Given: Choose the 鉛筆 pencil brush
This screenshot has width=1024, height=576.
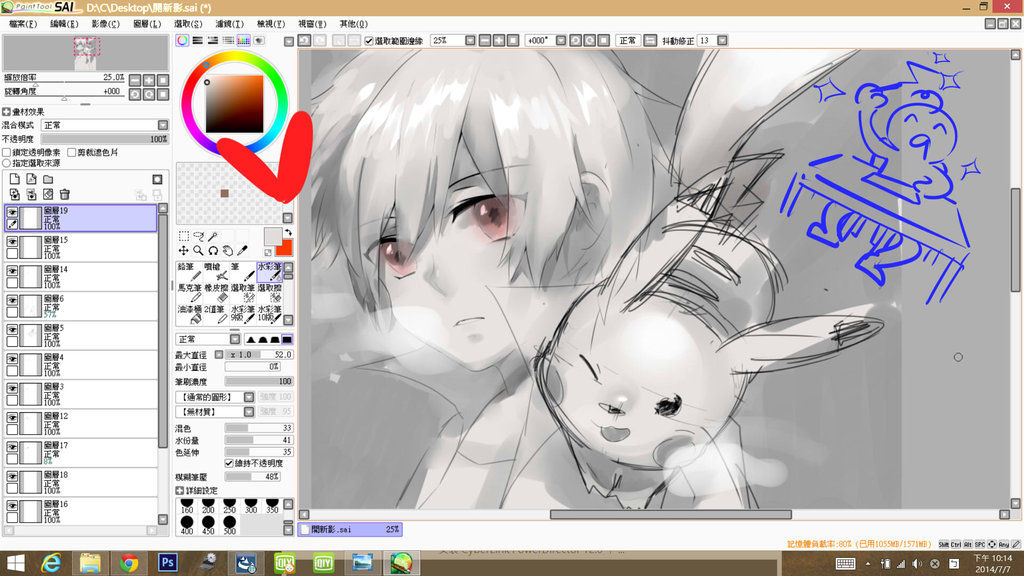Looking at the screenshot, I should 189,272.
